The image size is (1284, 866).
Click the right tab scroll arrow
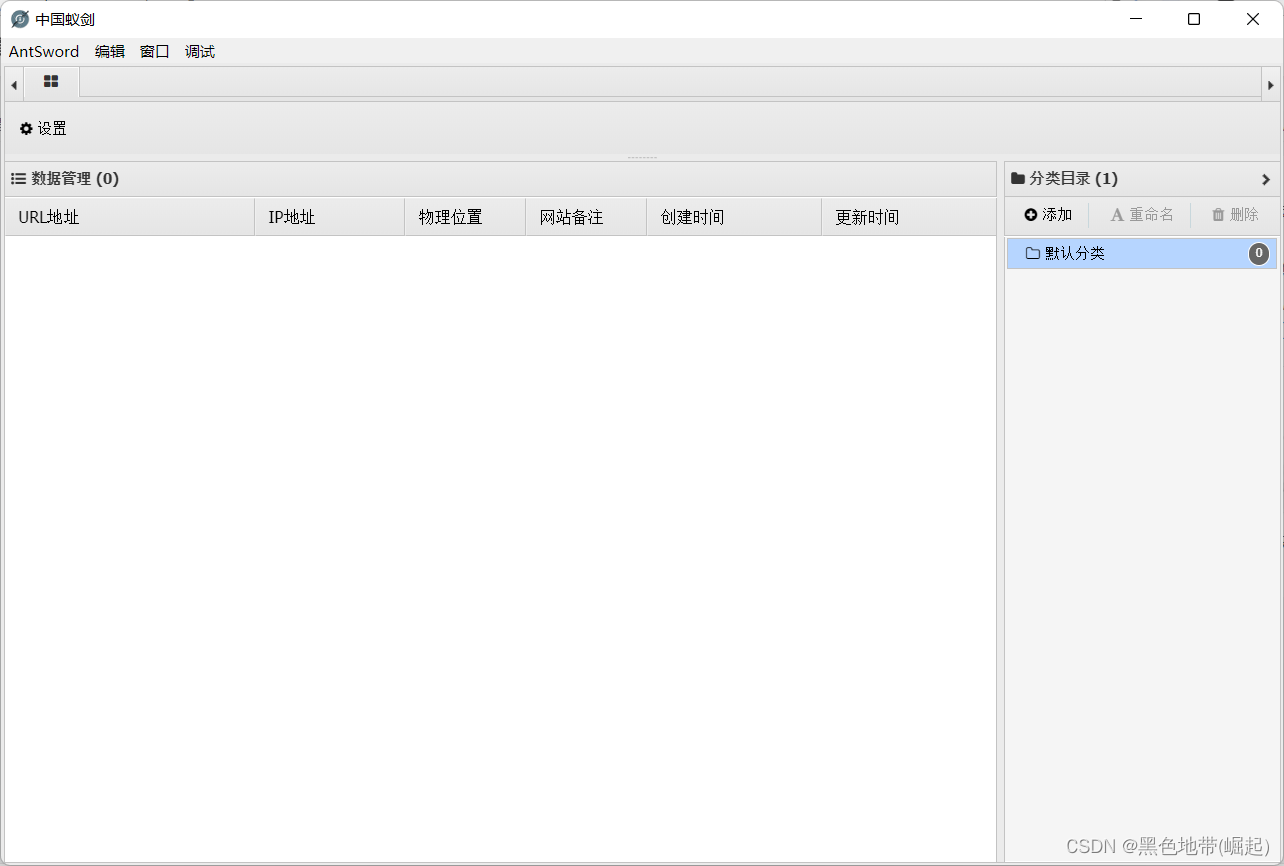pyautogui.click(x=1271, y=85)
